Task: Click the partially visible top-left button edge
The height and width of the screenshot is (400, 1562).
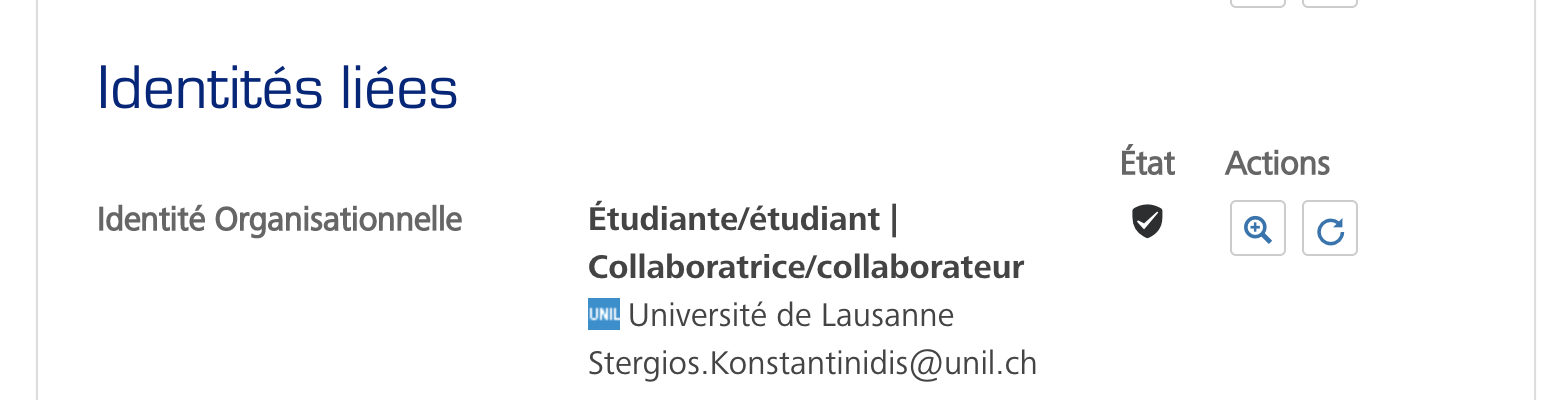Action: [x=1257, y=3]
